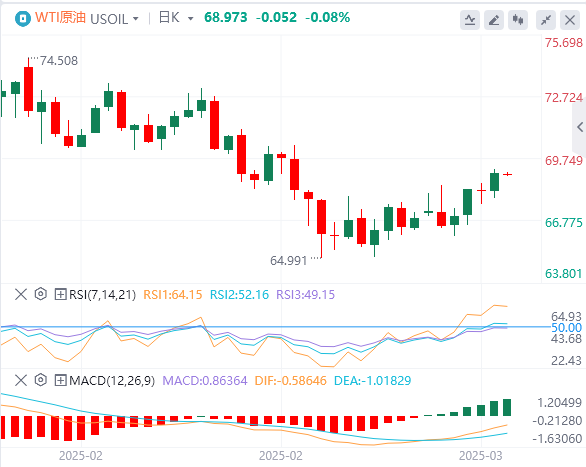Viewport: 586px width, 467px height.
Task: Click the MACD(12,26,9) label
Action: coord(112,381)
